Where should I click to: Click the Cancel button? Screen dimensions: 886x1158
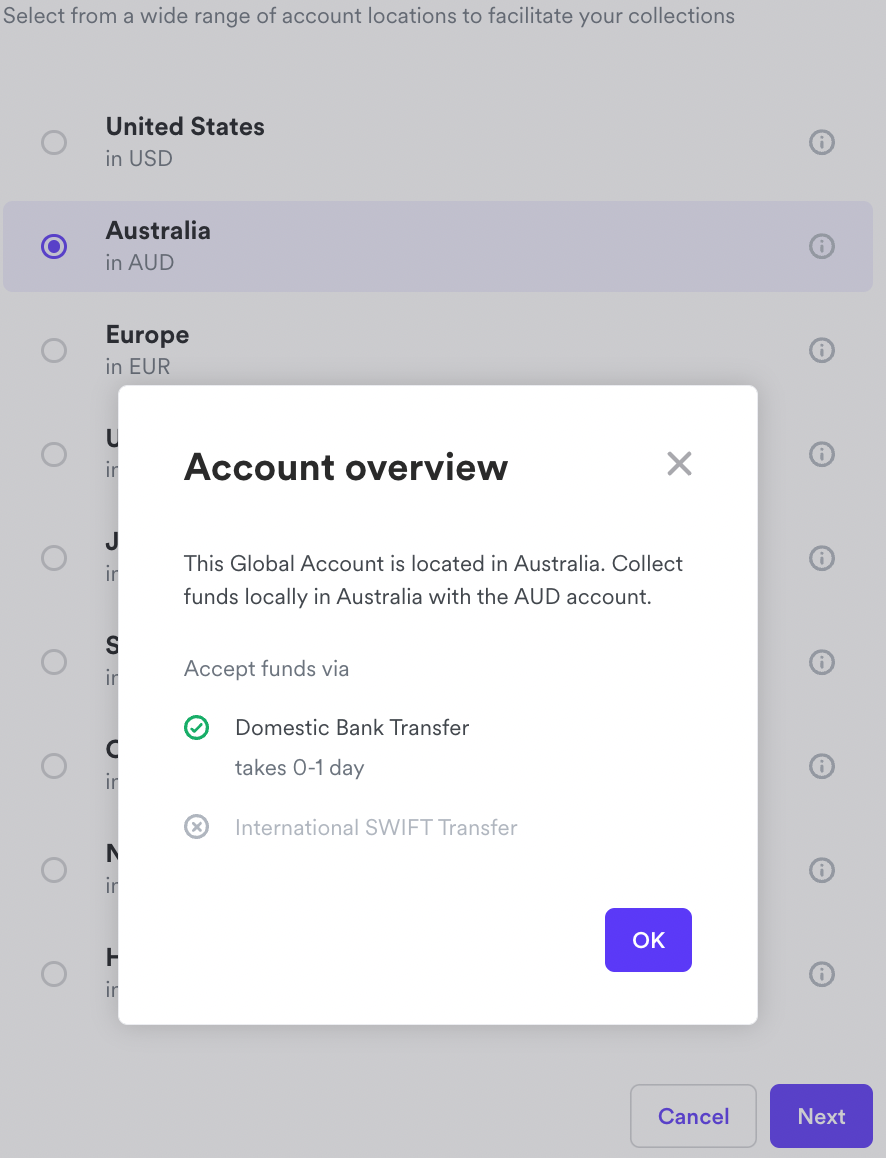693,1116
